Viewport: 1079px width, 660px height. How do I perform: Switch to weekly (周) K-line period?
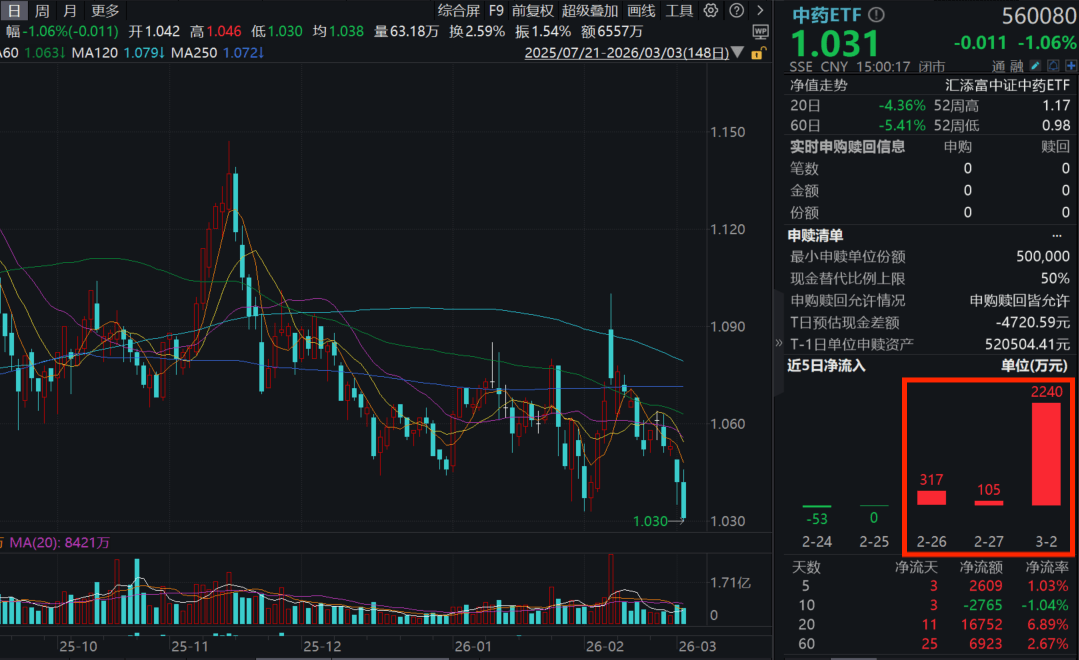coord(42,11)
